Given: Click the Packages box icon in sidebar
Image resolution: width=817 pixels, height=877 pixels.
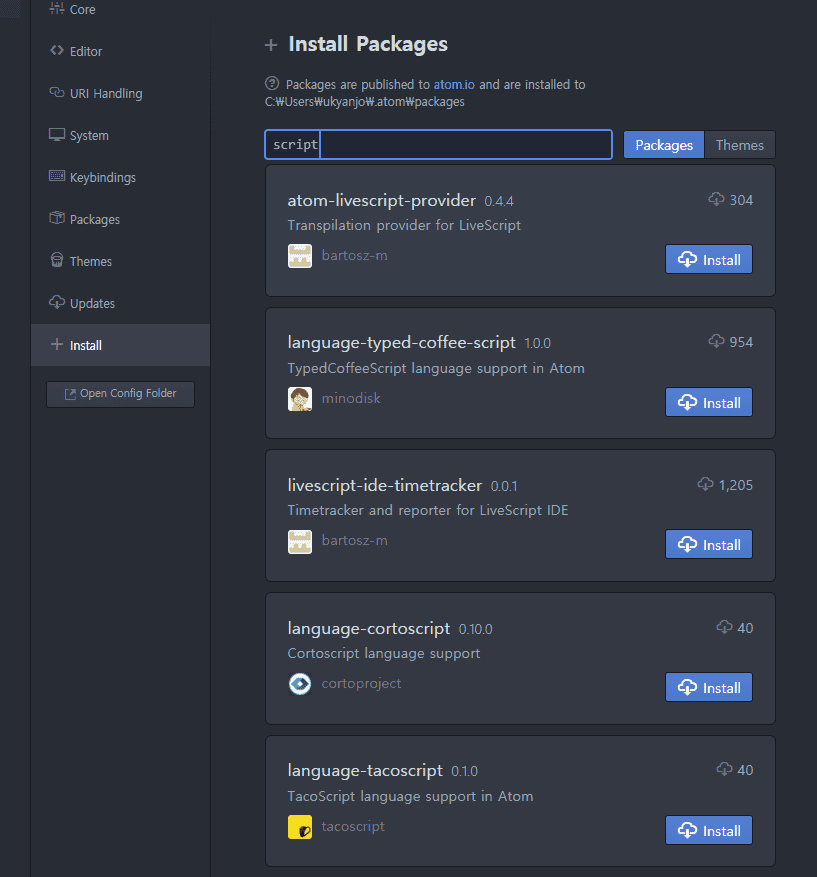Looking at the screenshot, I should pyautogui.click(x=56, y=218).
